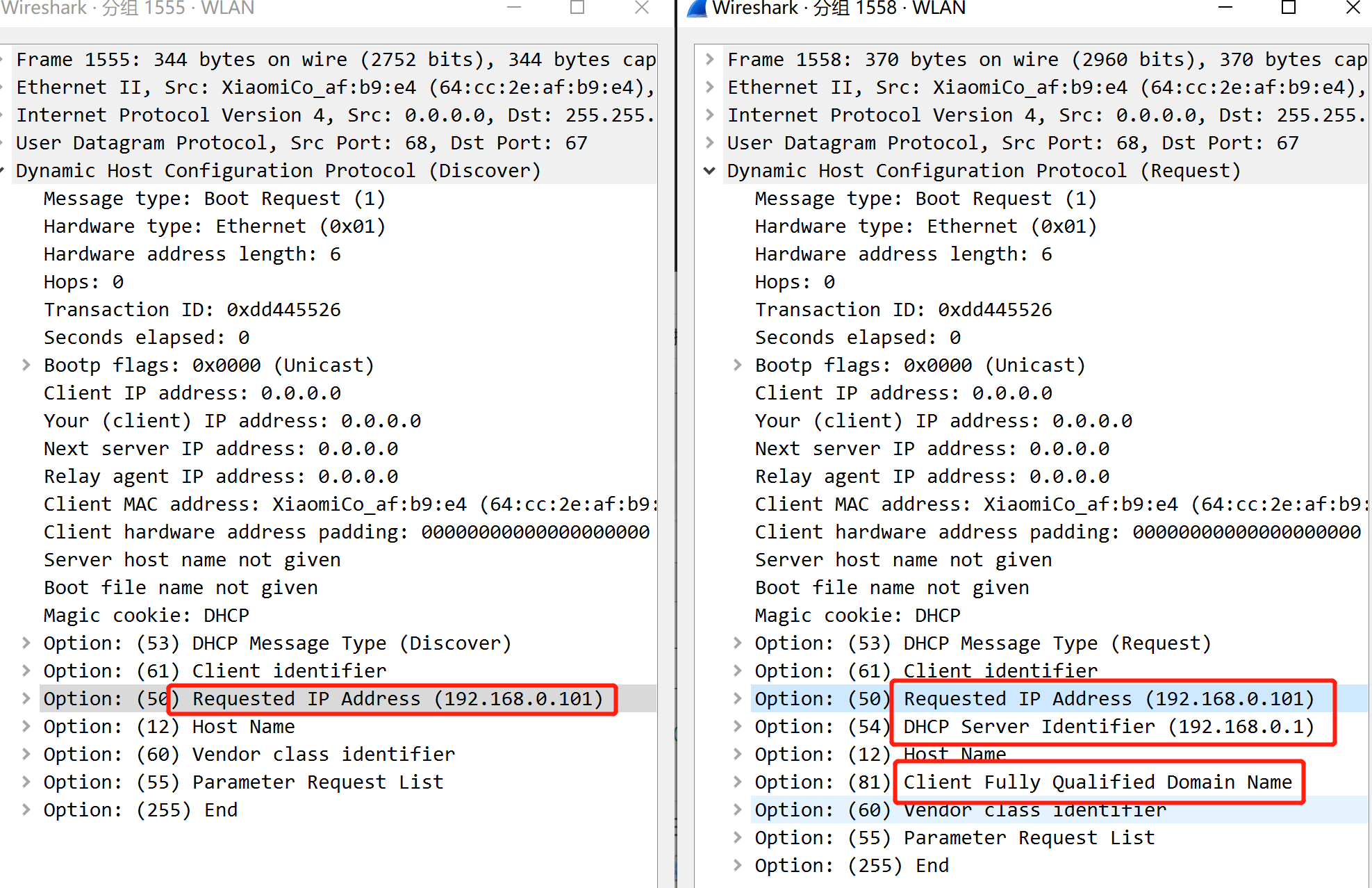Select Transaction ID field in Discover packet

pos(192,310)
